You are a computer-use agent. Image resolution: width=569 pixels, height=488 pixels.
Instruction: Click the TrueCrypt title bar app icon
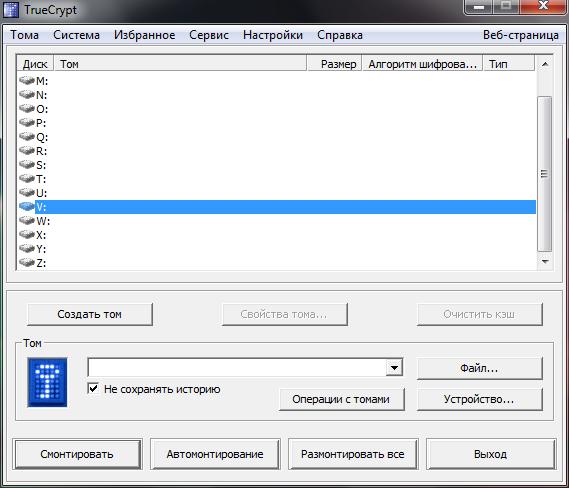[11, 10]
